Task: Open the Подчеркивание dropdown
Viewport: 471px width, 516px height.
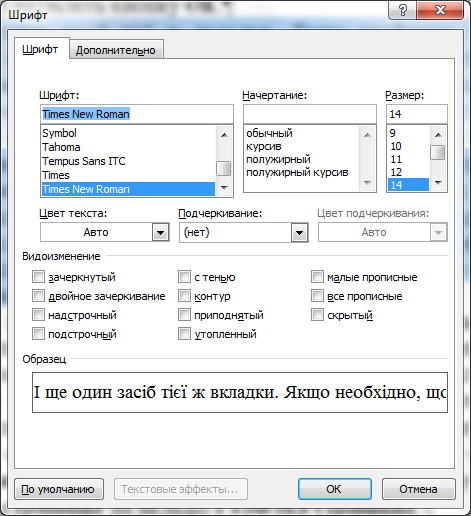Action: click(x=299, y=232)
